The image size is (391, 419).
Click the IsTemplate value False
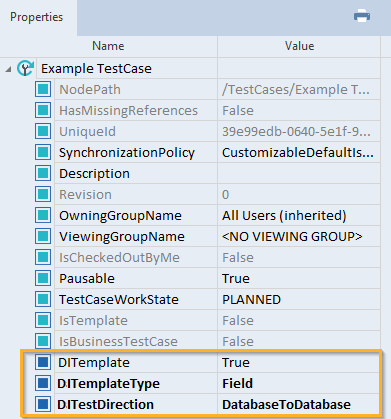(x=238, y=320)
